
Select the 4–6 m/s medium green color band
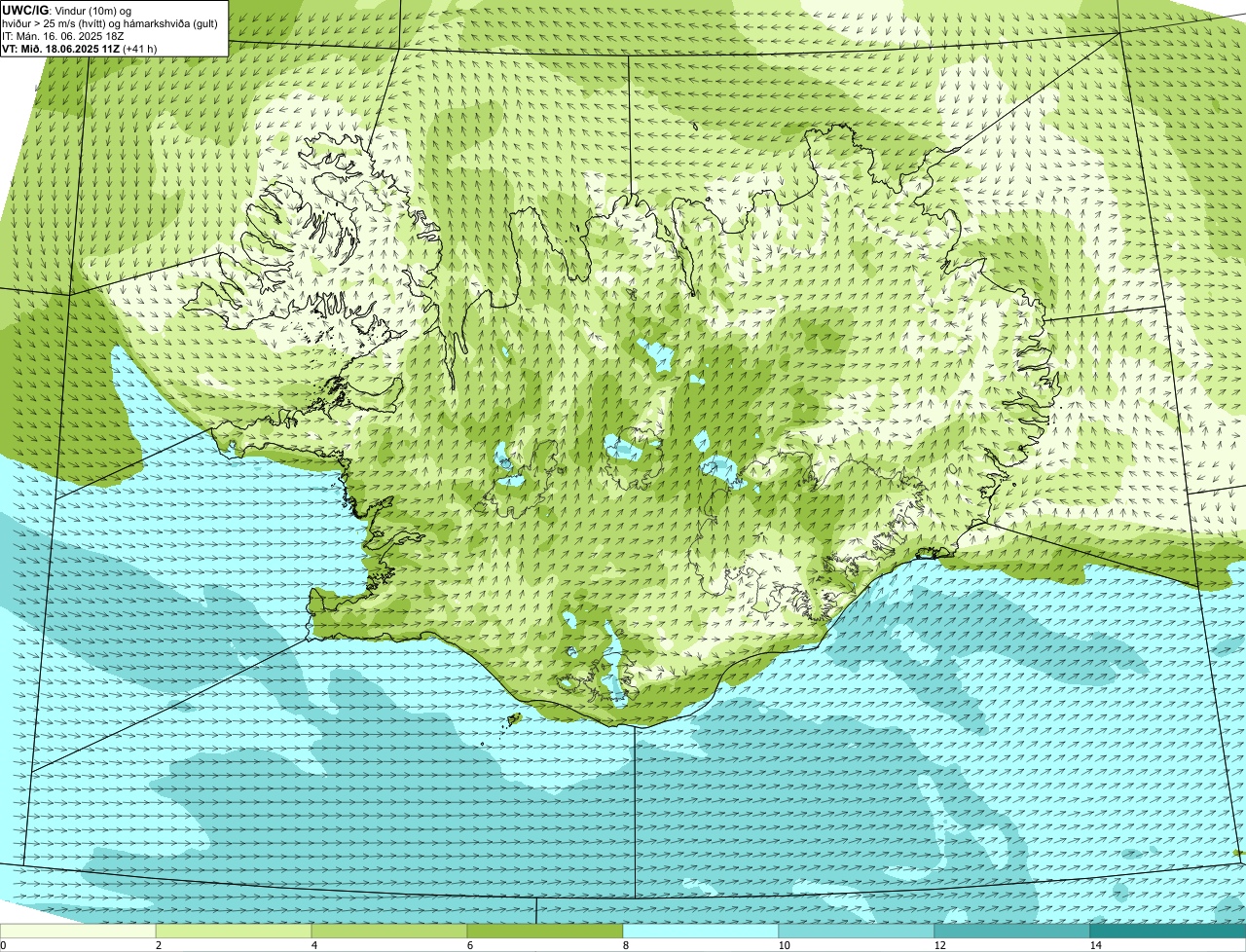(x=389, y=931)
